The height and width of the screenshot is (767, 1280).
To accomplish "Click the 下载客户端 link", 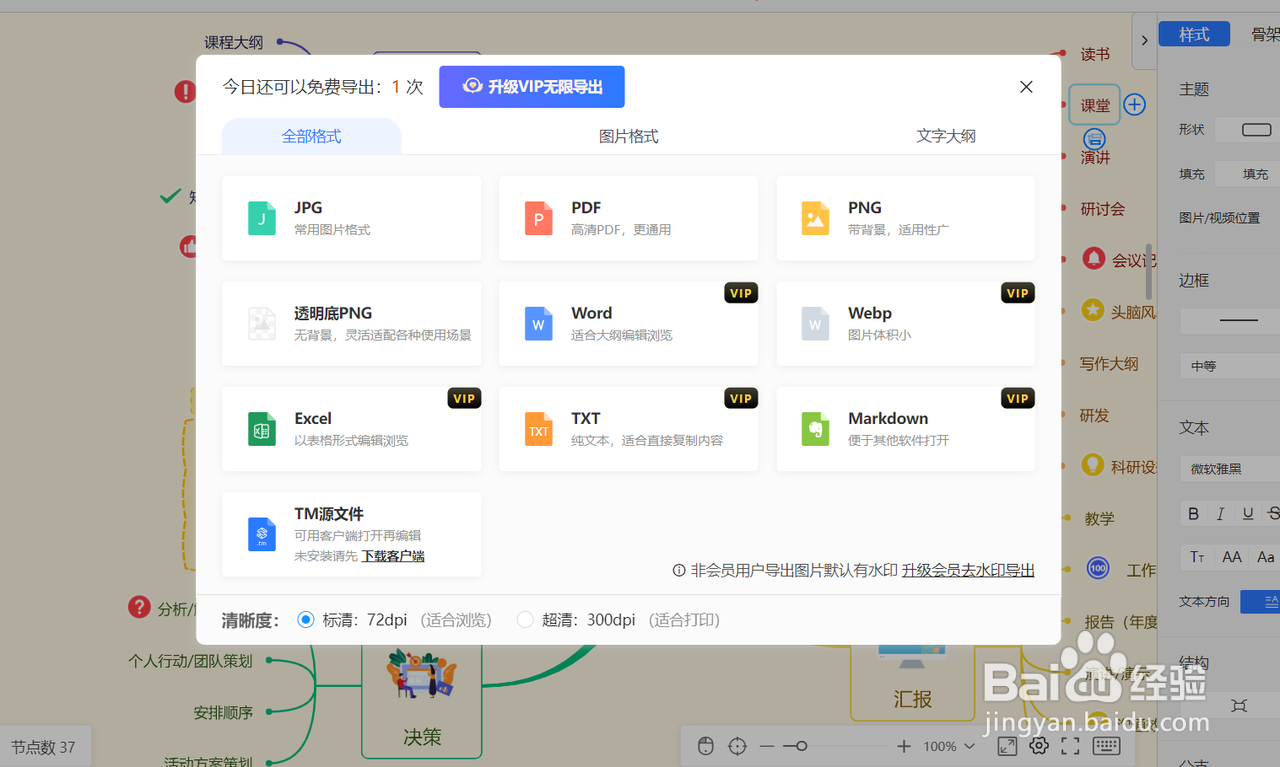I will 393,556.
